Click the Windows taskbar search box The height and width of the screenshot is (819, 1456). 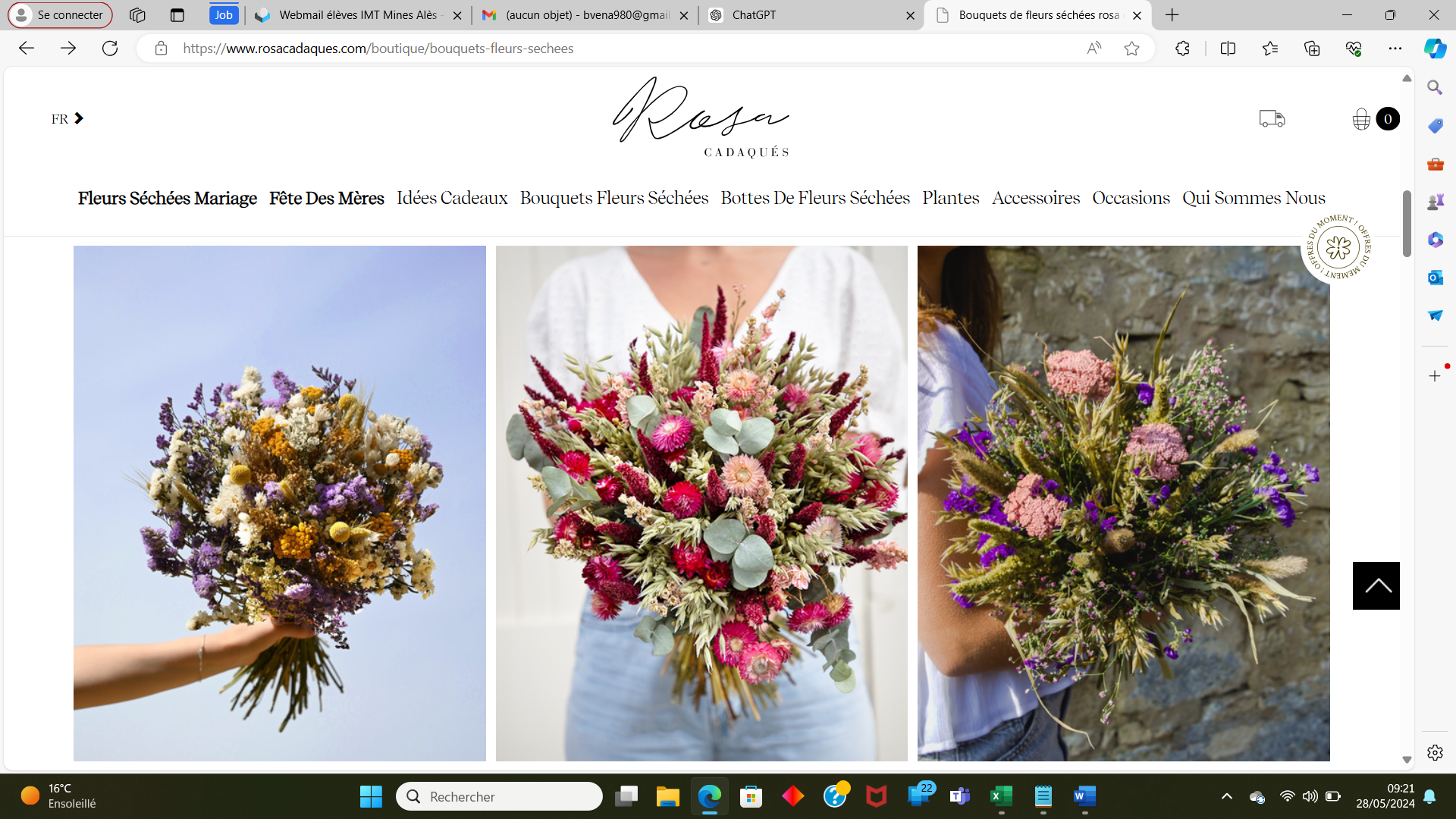click(499, 796)
